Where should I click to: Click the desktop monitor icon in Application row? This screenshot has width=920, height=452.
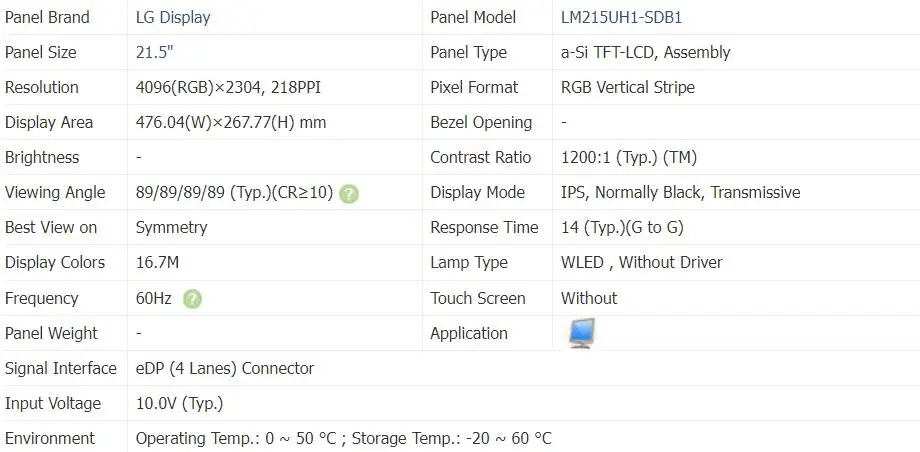(581, 333)
